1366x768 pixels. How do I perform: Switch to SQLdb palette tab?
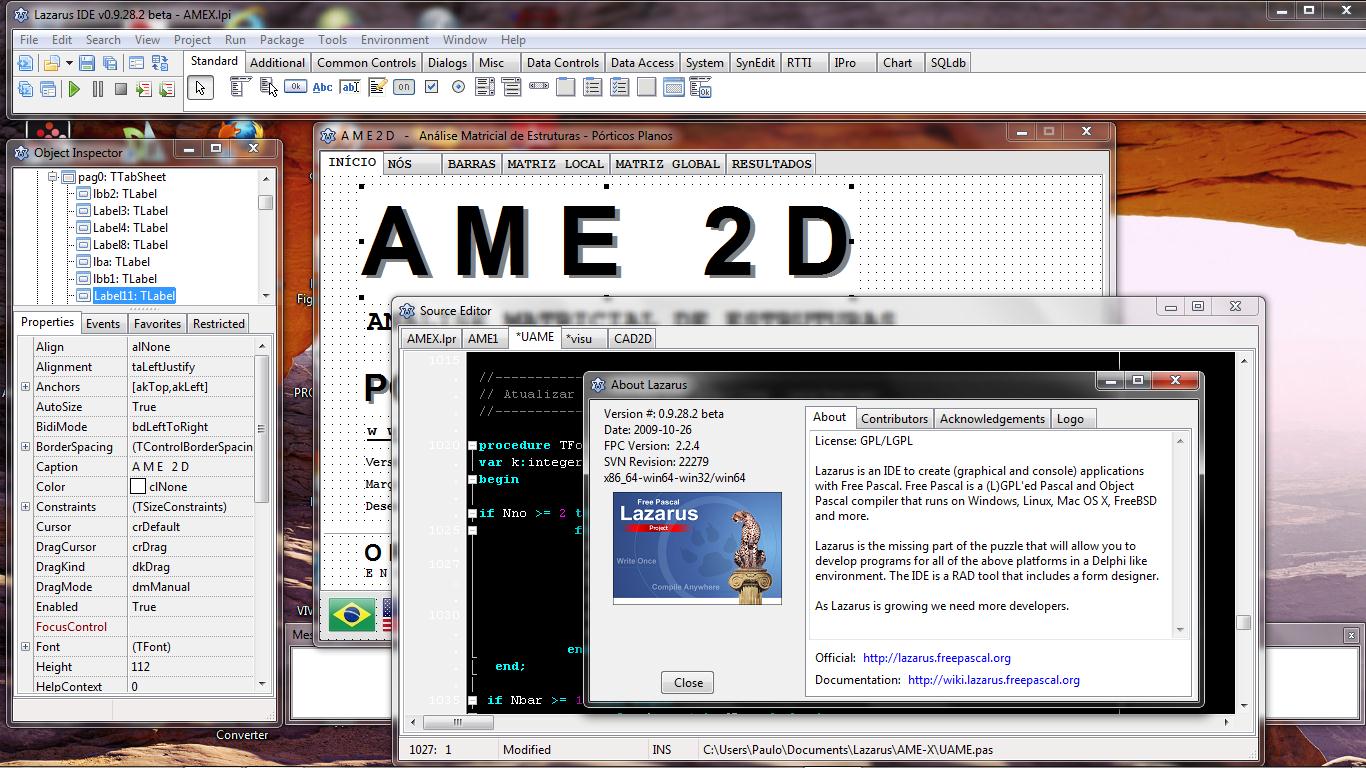point(947,62)
